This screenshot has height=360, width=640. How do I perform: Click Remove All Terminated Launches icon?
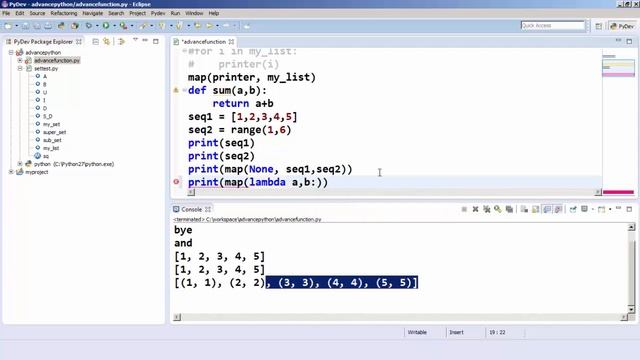coord(487,209)
